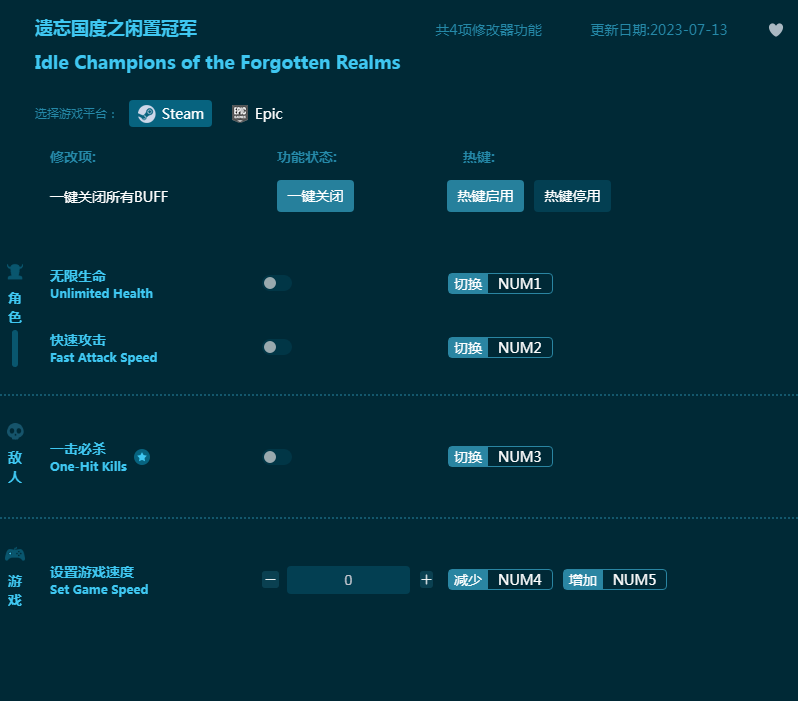Click the NUM3 hotkey button
Screen dimensions: 798x701
click(x=500, y=457)
